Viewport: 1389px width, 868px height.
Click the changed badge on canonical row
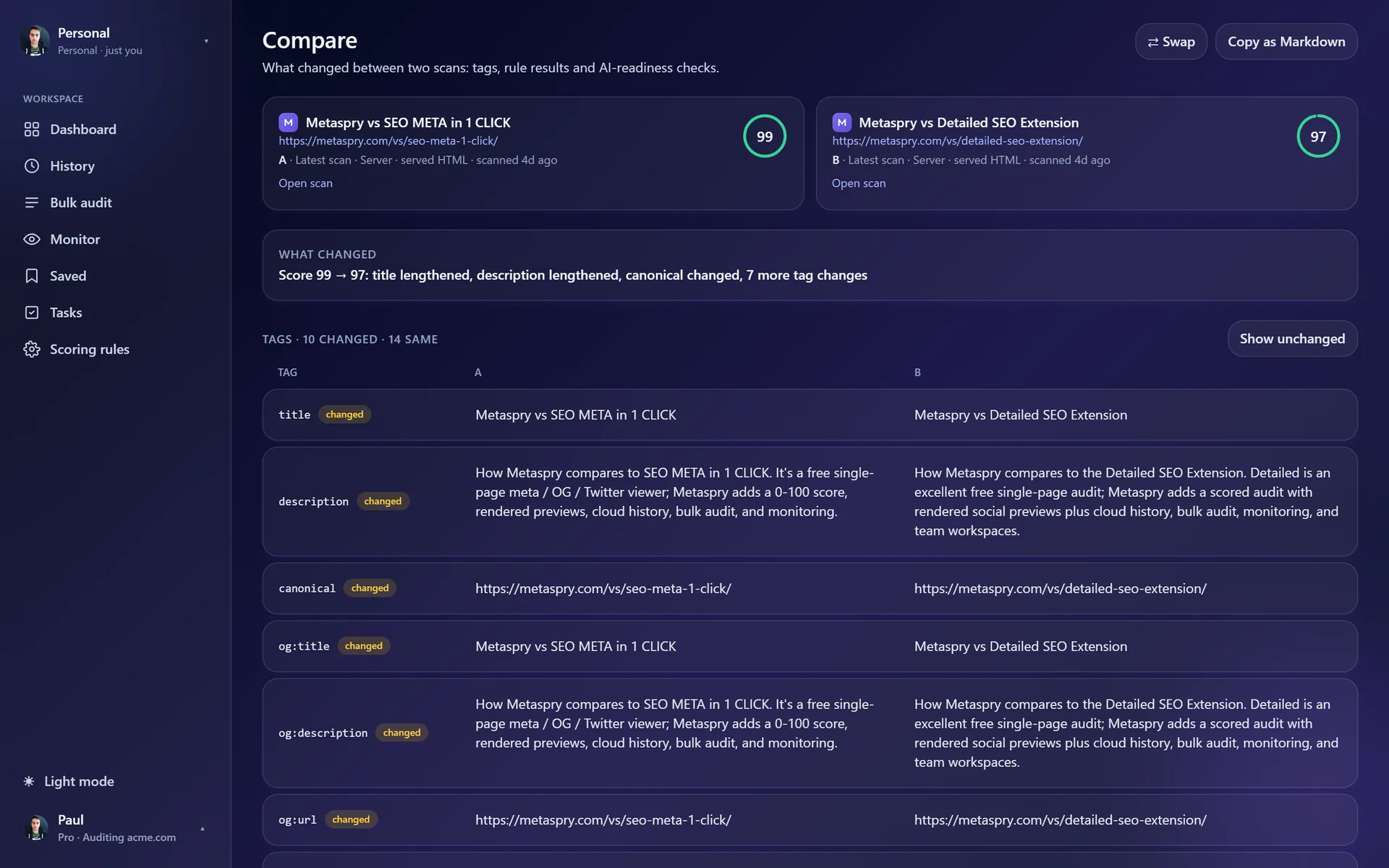(370, 588)
